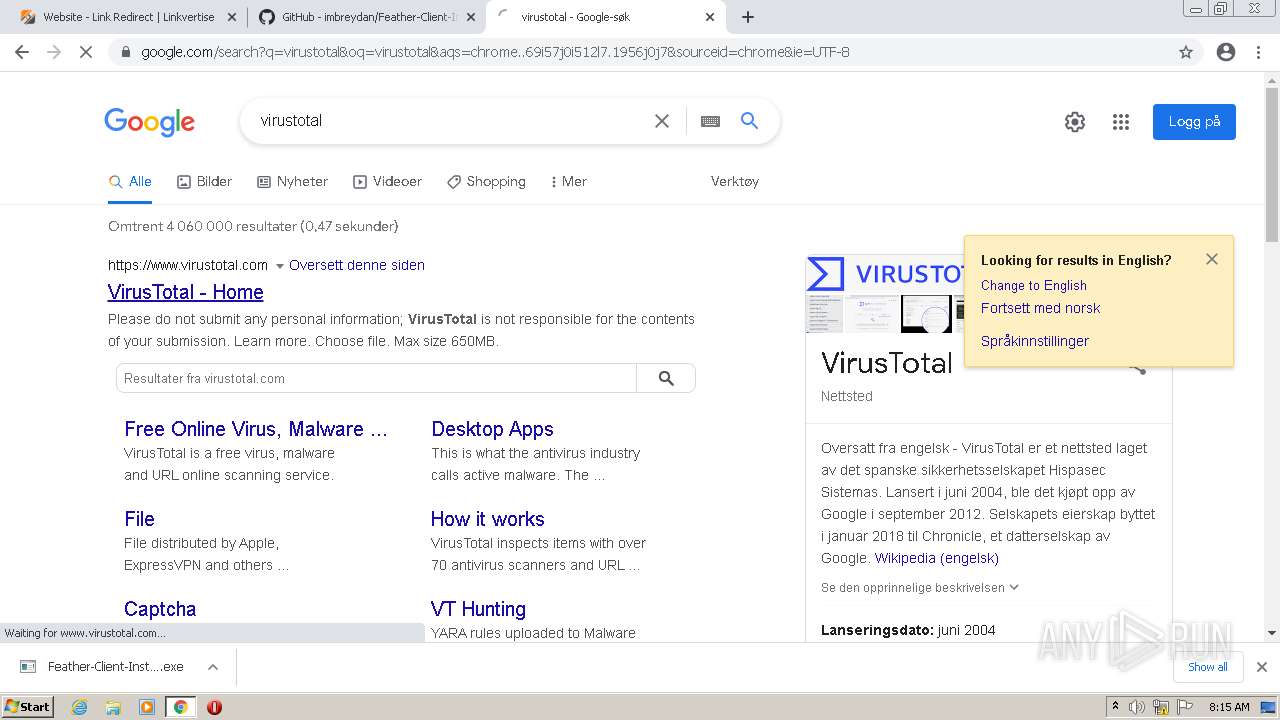Viewport: 1280px width, 720px height.
Task: Close the GitHub Feather-Client tab
Action: [x=471, y=17]
